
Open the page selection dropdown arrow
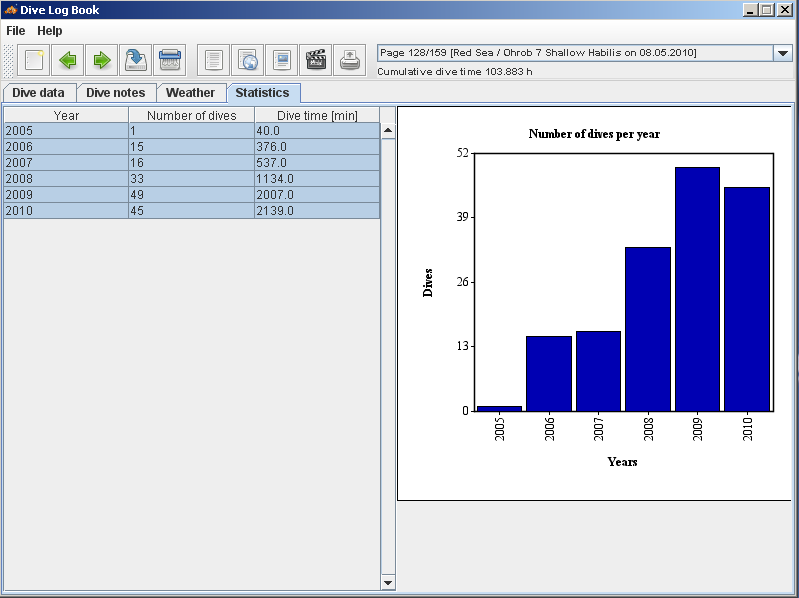click(782, 53)
